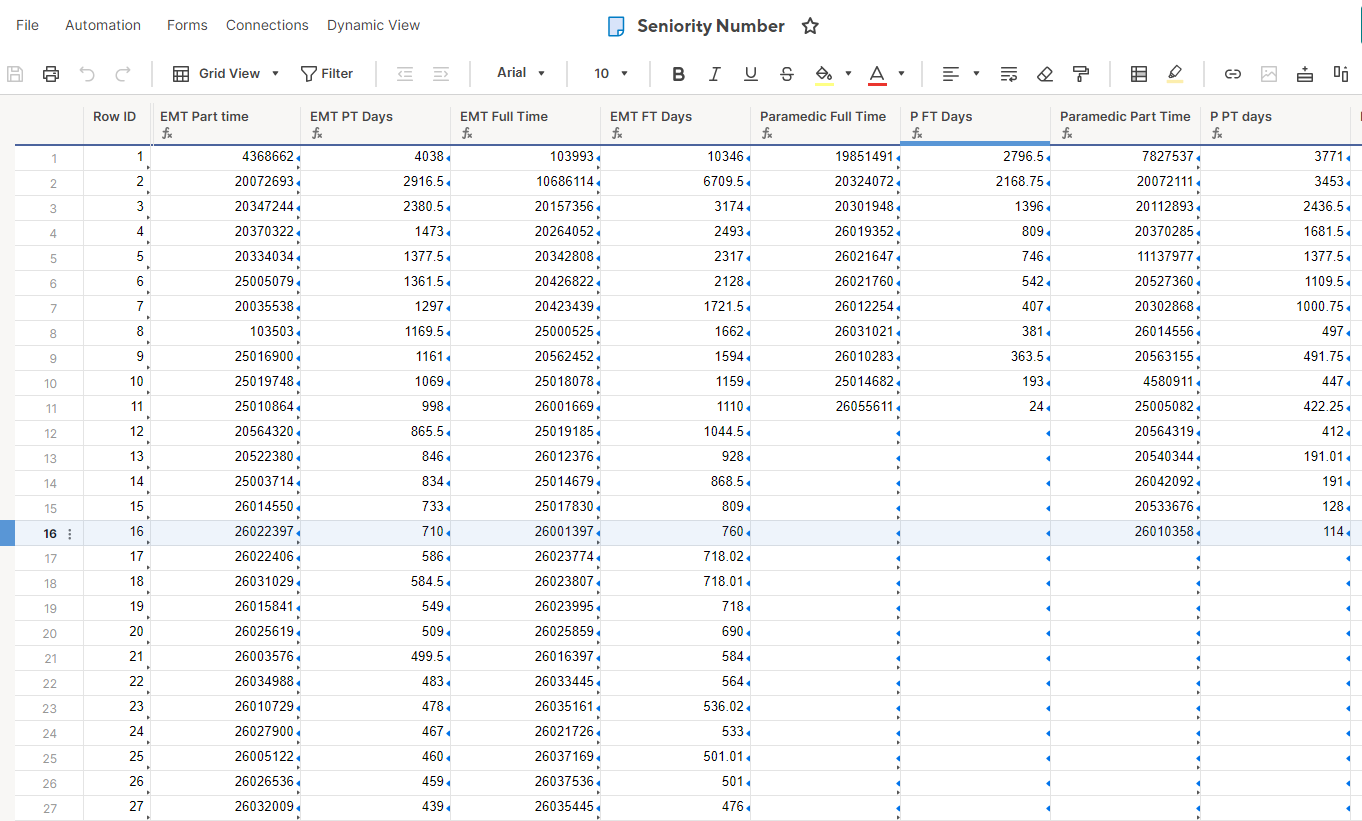The width and height of the screenshot is (1362, 821).
Task: Click the insert row icon
Action: [x=1305, y=73]
